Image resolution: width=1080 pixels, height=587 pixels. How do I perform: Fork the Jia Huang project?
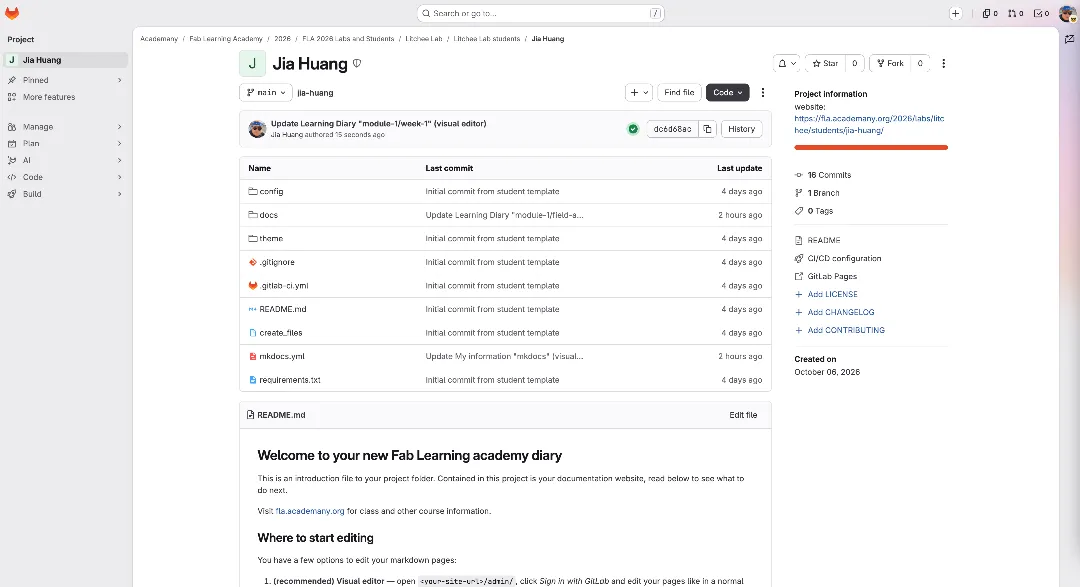coord(890,63)
